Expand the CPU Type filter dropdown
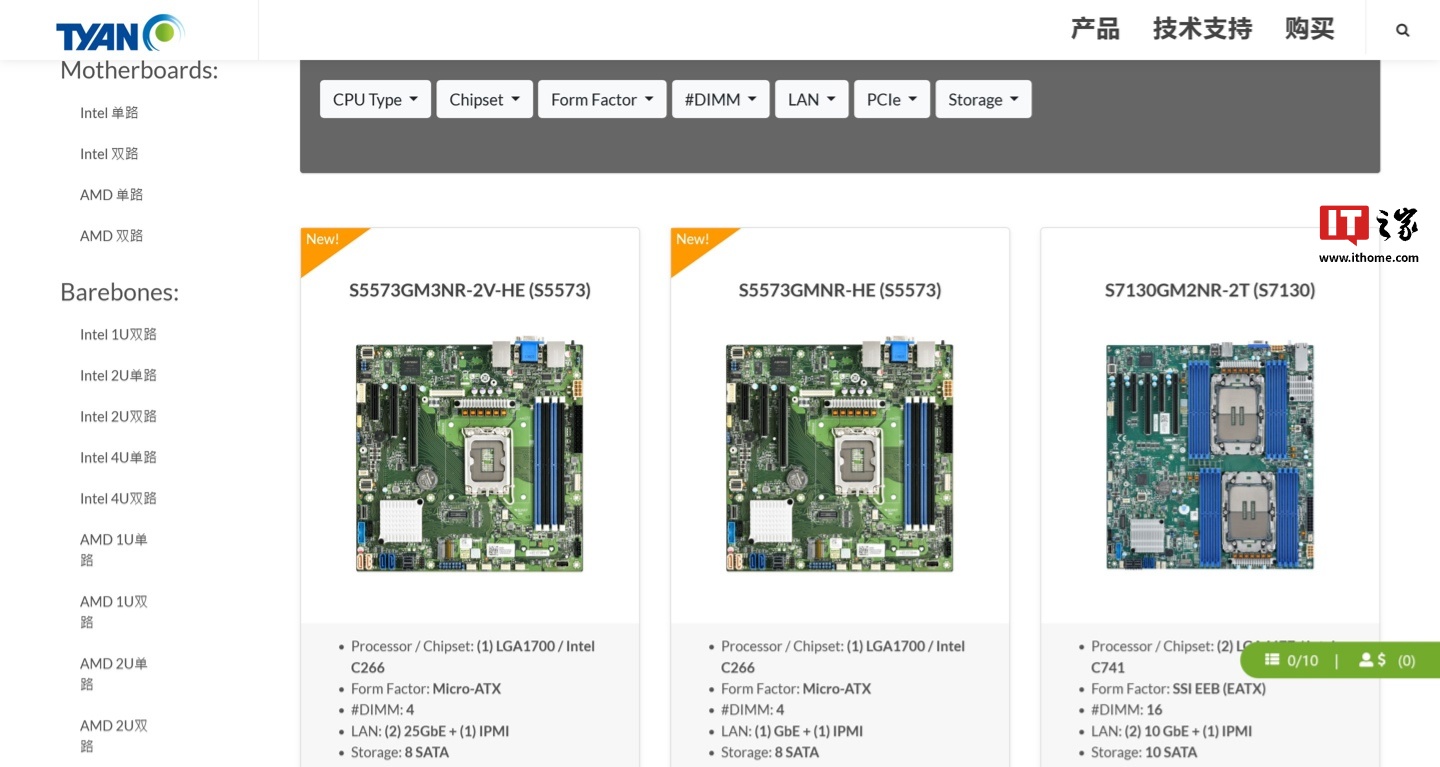1440x767 pixels. [x=375, y=99]
